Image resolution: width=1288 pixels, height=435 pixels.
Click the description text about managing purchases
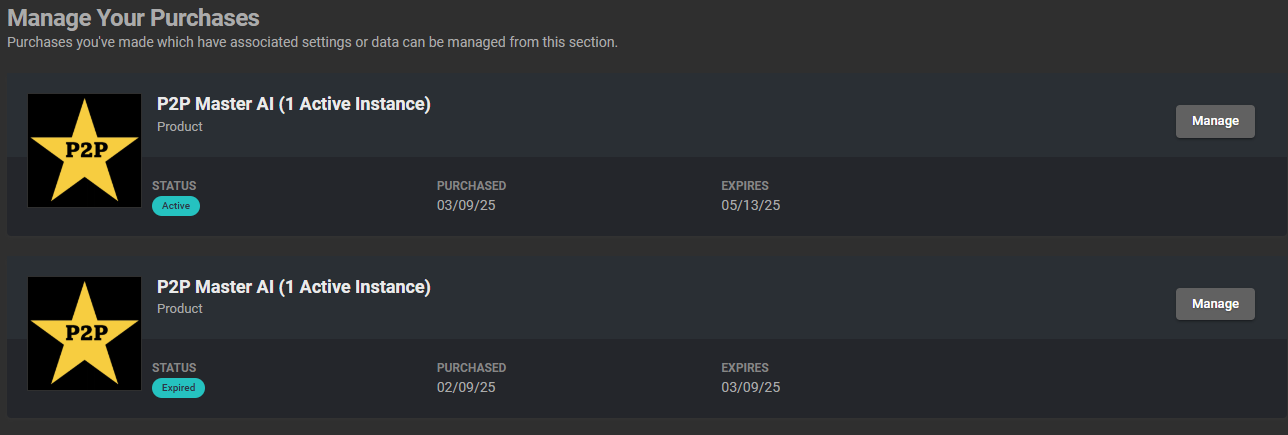pyautogui.click(x=312, y=42)
